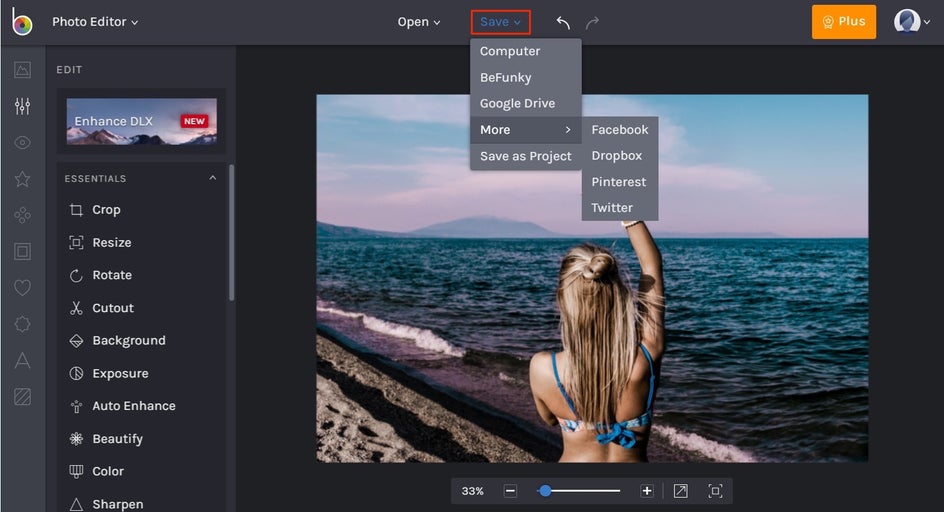This screenshot has width=944, height=512.
Task: Select the Edit sliders sidebar icon
Action: tap(22, 106)
